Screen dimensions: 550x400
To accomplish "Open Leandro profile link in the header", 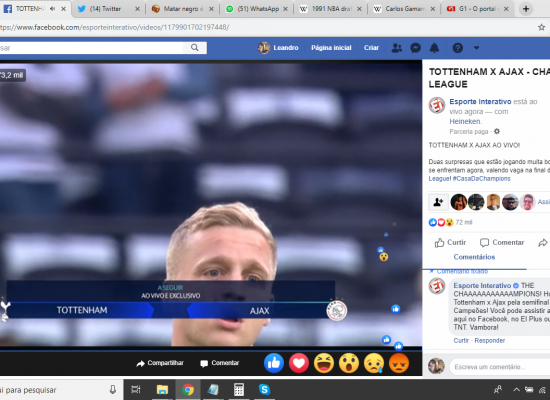I will (x=278, y=48).
